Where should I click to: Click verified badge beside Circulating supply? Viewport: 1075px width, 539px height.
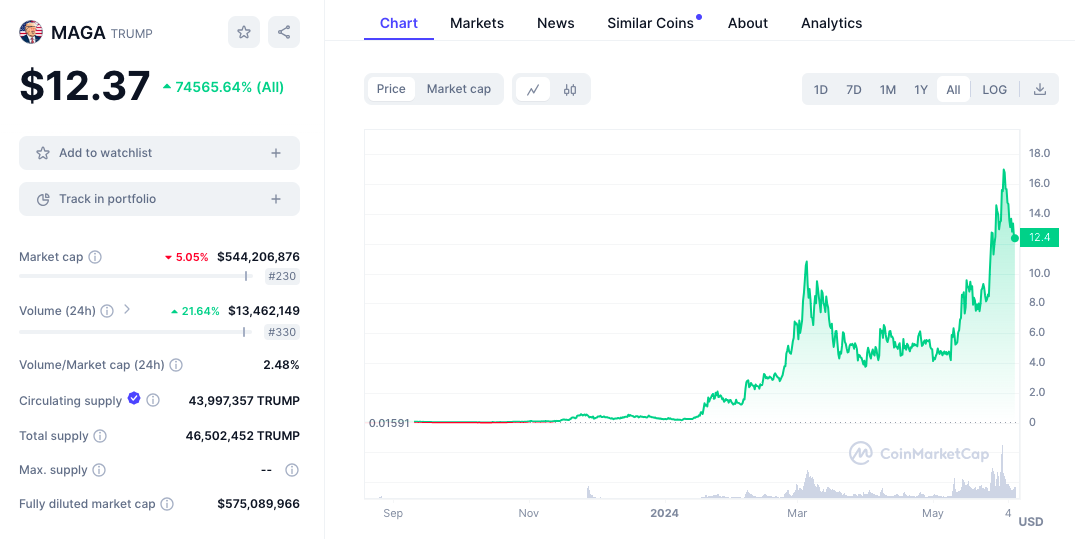point(134,398)
